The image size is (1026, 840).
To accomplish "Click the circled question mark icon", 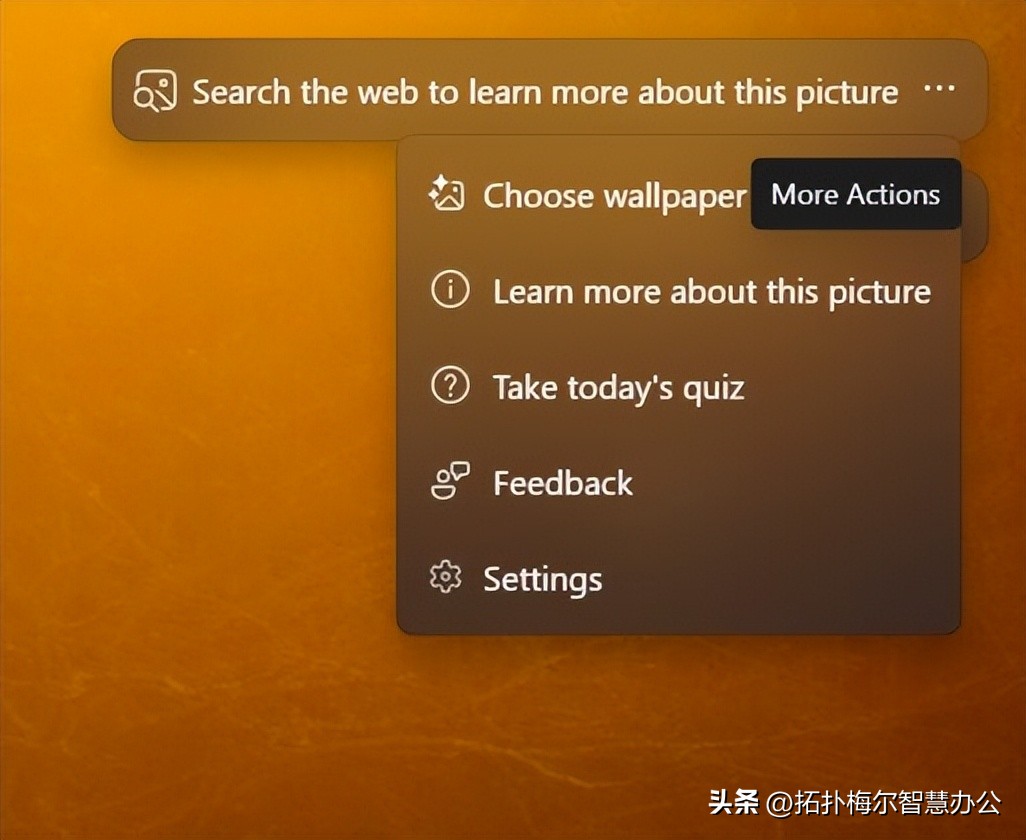I will click(450, 387).
